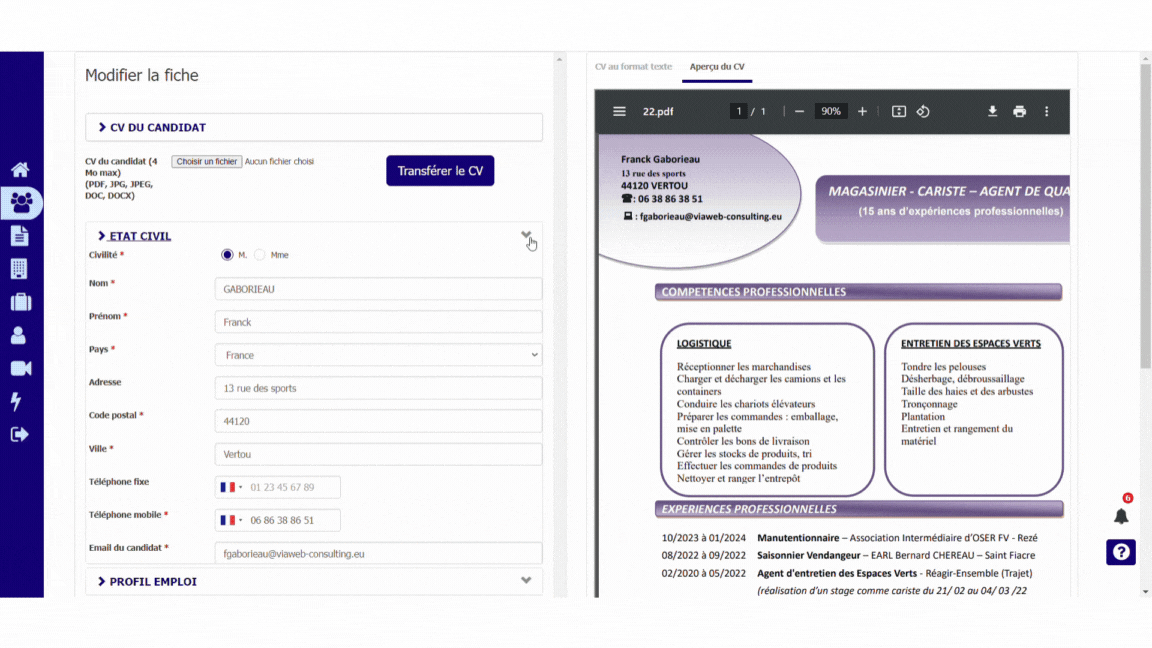Viewport: 1152px width, 648px height.
Task: Open the help question mark button
Action: (1121, 552)
